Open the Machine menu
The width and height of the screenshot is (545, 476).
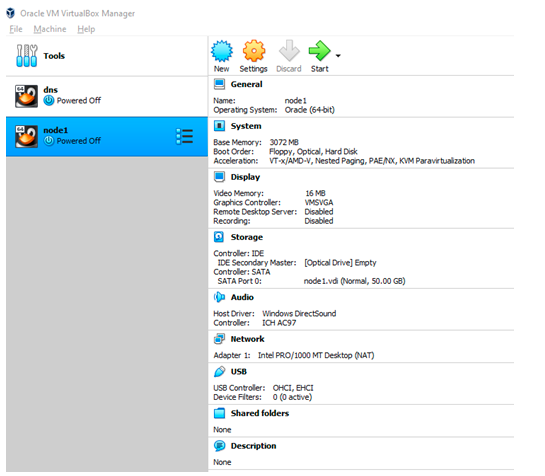click(x=50, y=29)
